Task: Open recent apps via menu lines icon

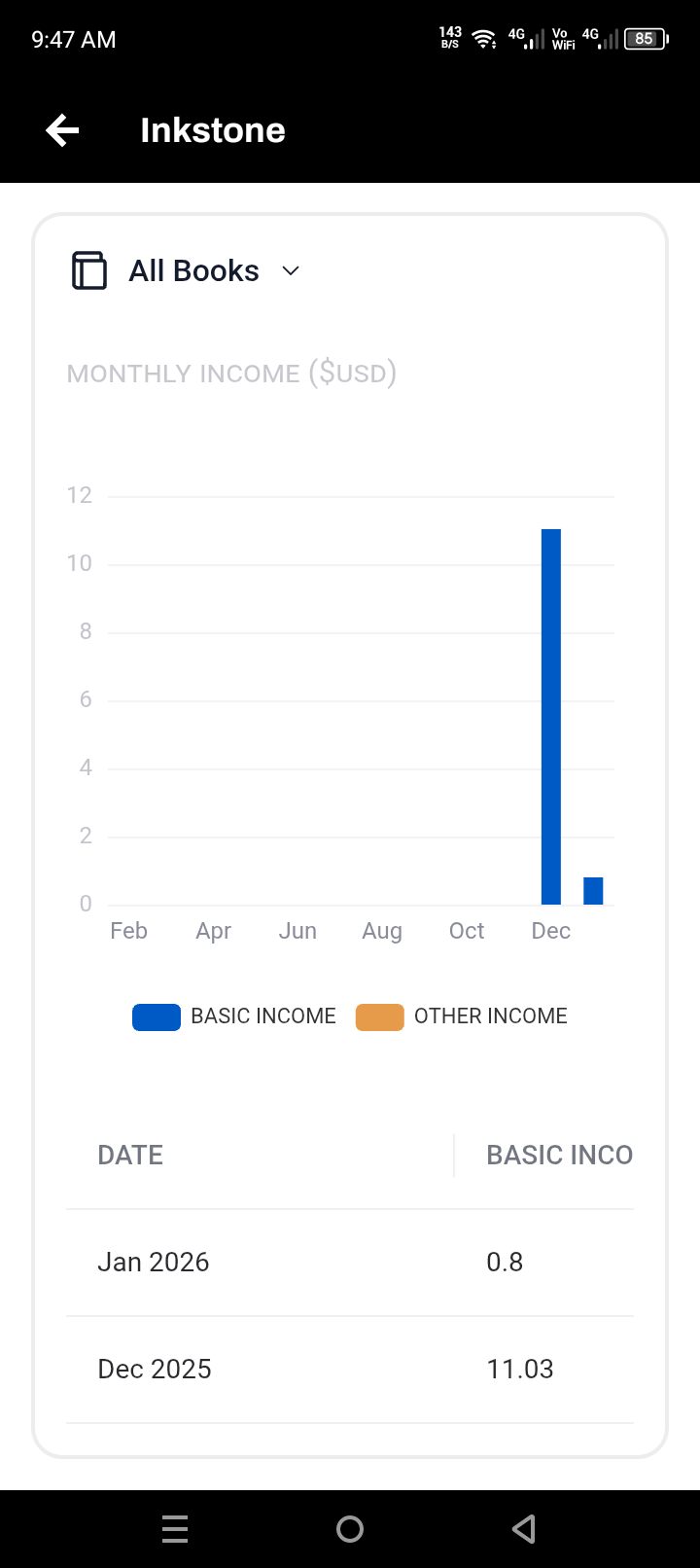Action: (175, 1529)
